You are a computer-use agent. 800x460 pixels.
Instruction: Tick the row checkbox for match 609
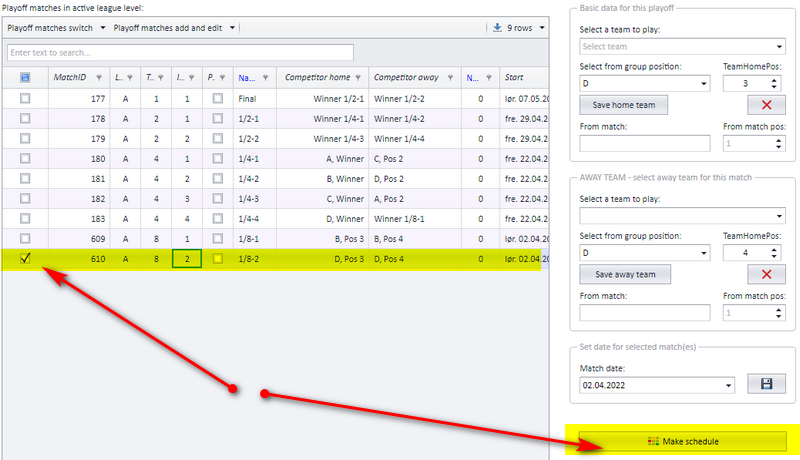click(x=25, y=238)
